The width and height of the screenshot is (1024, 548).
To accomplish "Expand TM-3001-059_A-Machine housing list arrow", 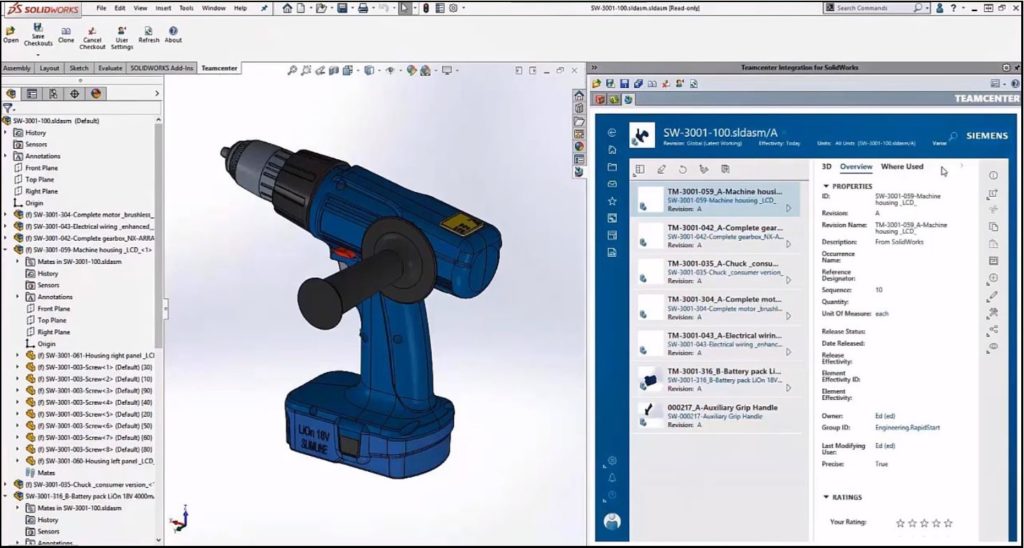I will point(788,208).
